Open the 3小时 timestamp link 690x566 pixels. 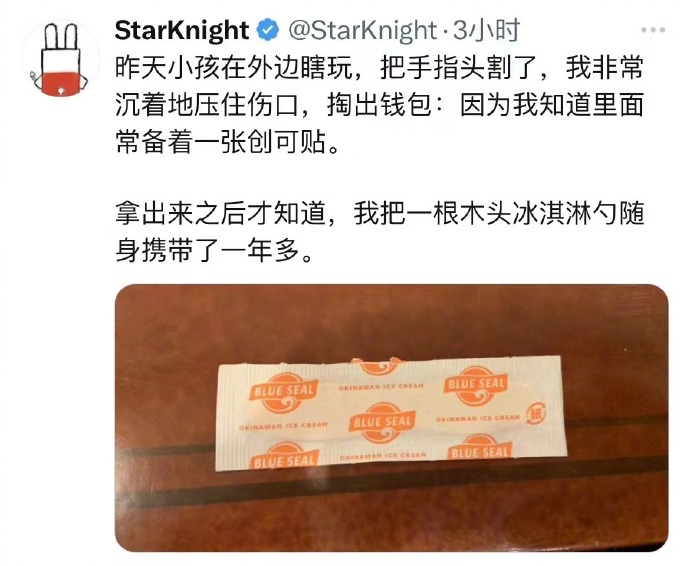pyautogui.click(x=486, y=30)
